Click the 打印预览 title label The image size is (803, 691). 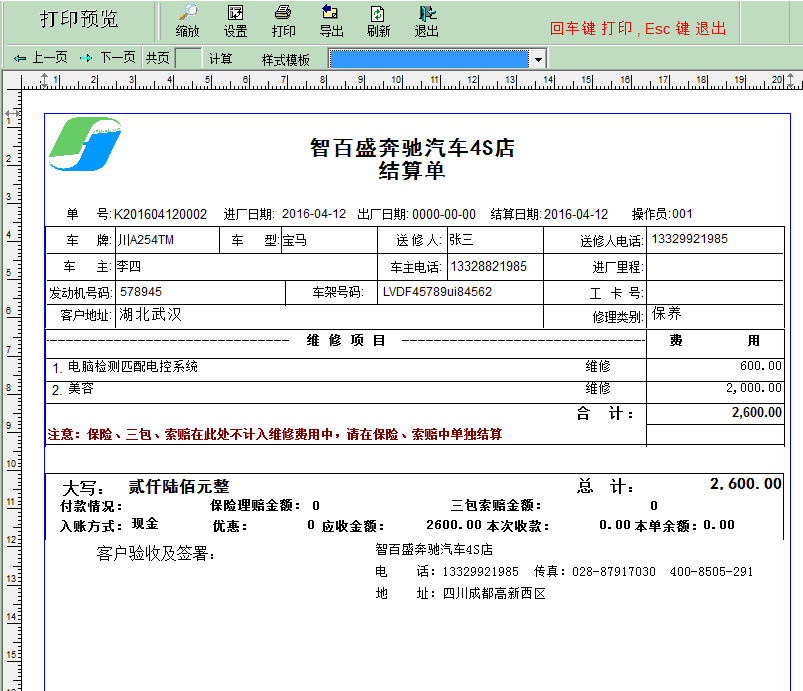pos(79,19)
